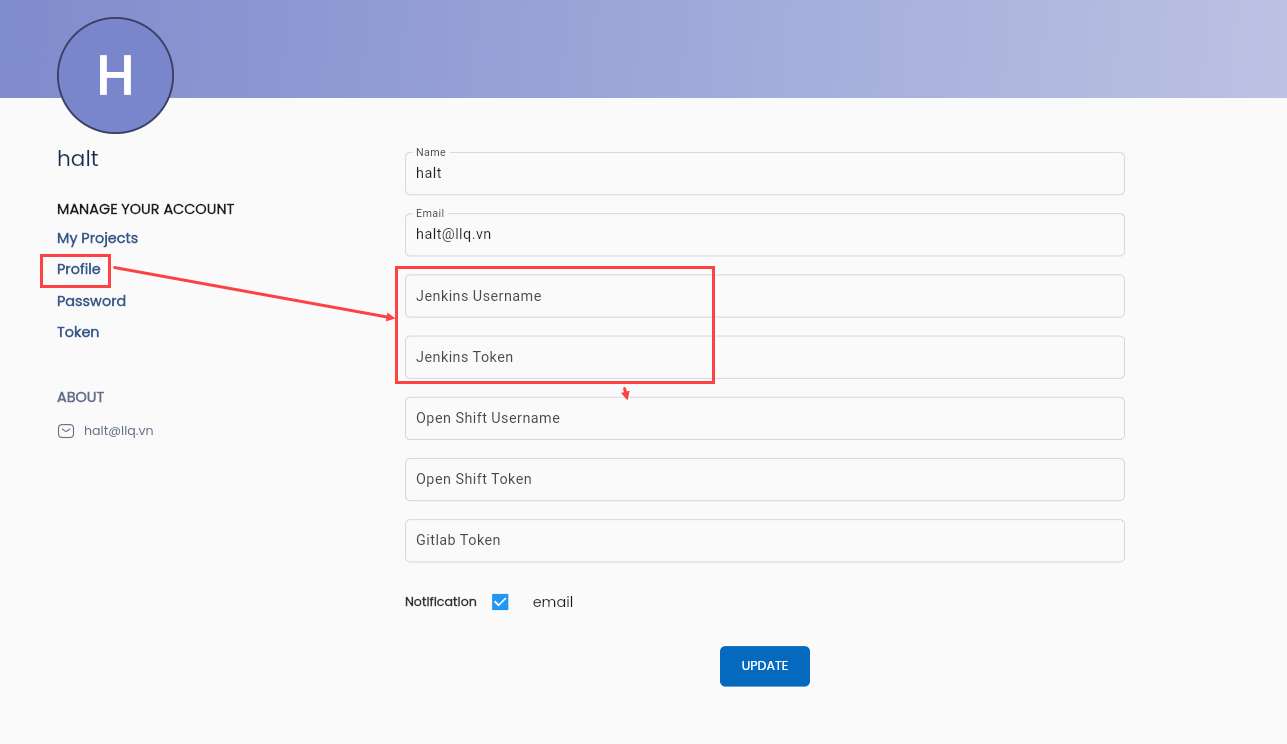This screenshot has height=744, width=1287.
Task: Click the envelope icon beside halt@llq.vn
Action: coord(66,431)
